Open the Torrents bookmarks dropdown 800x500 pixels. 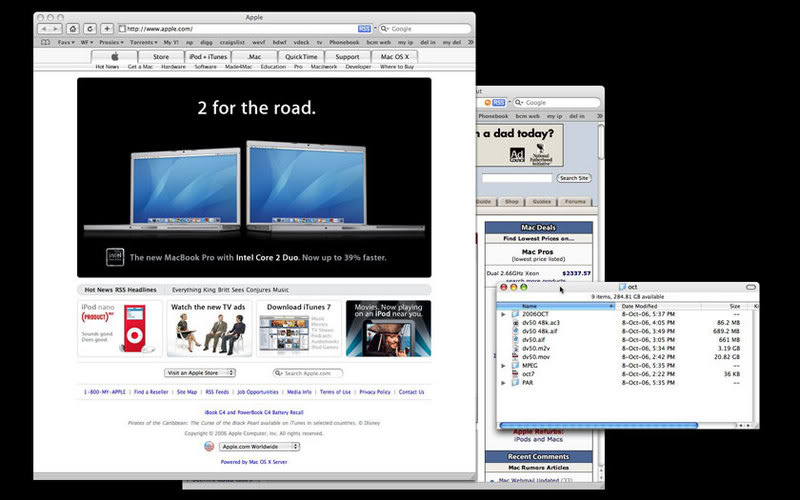point(143,42)
